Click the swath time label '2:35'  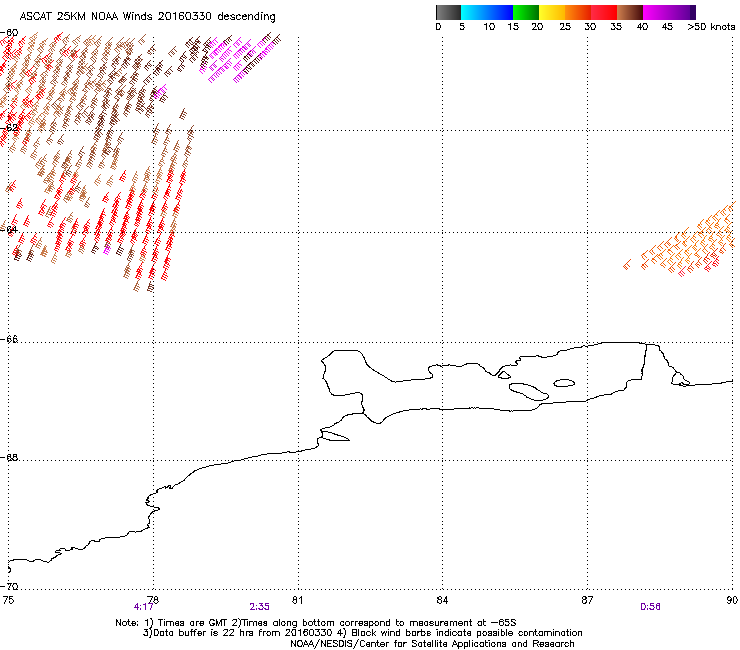point(260,607)
